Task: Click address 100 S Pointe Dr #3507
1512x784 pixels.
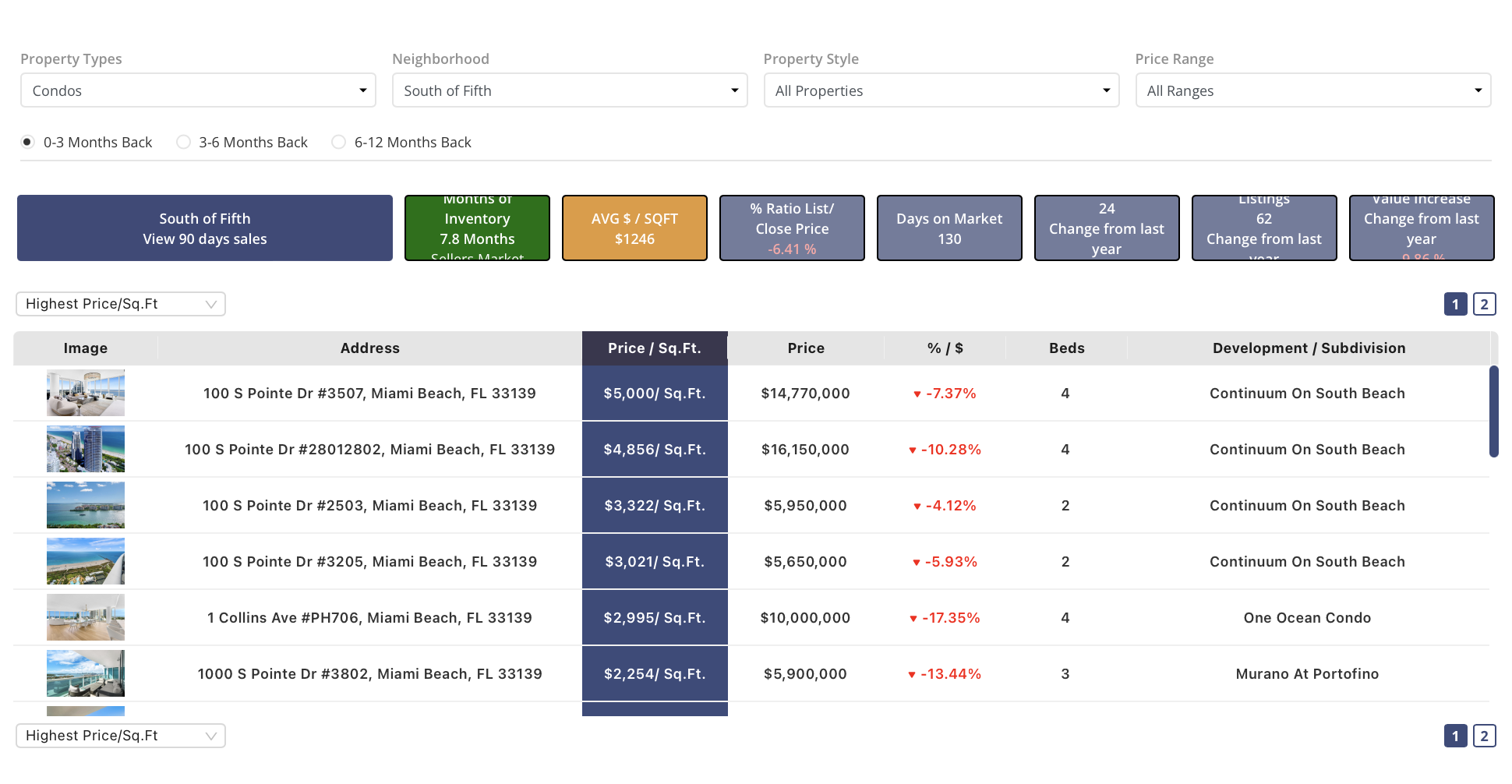Action: click(x=370, y=394)
